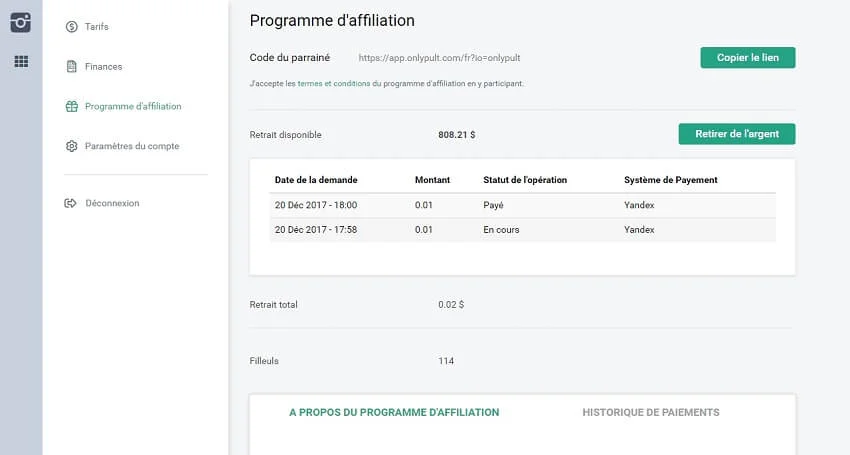Click the account settings gear icon

pos(71,146)
